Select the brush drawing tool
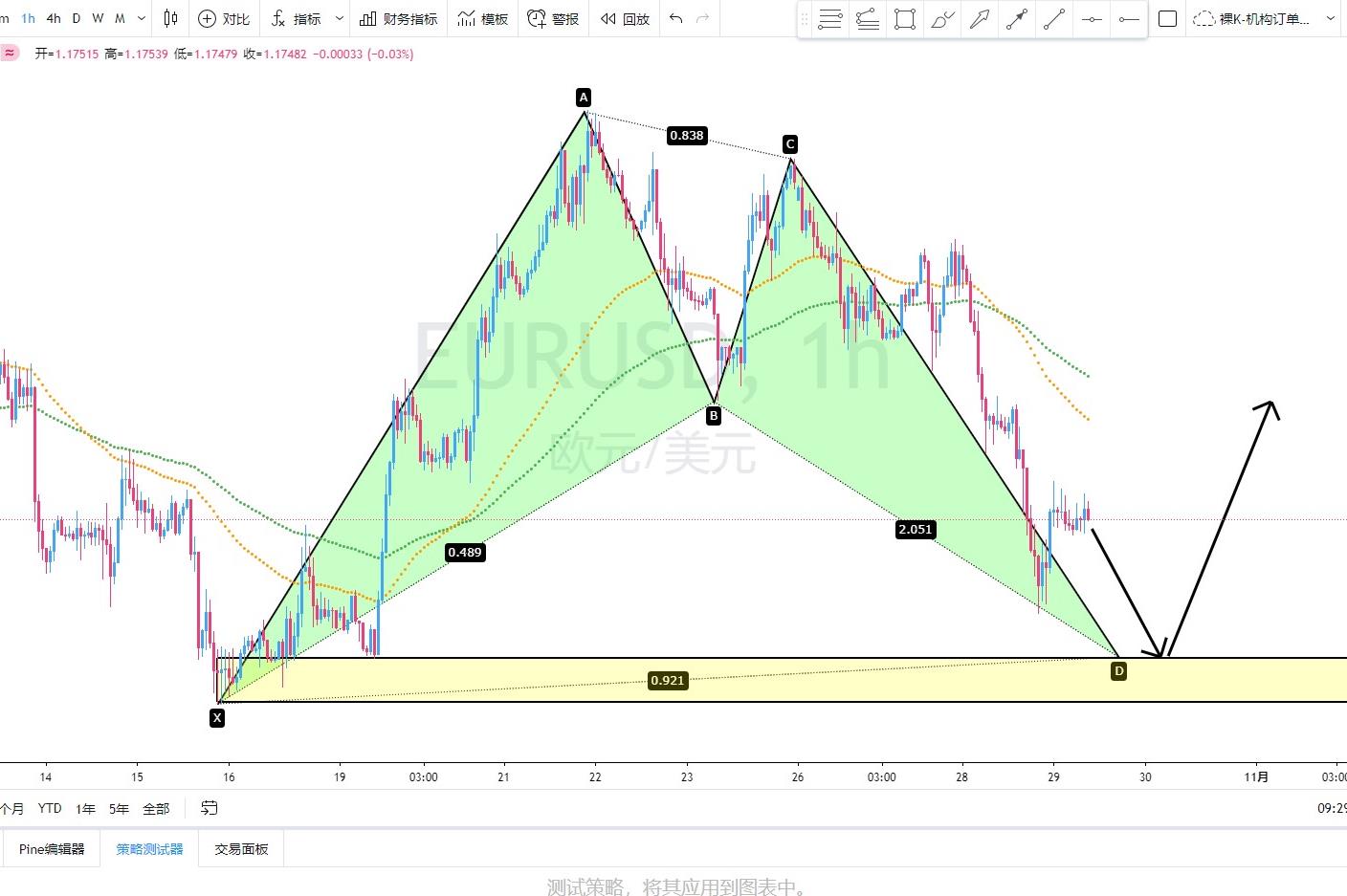Viewport: 1347px width, 896px height. [x=942, y=19]
